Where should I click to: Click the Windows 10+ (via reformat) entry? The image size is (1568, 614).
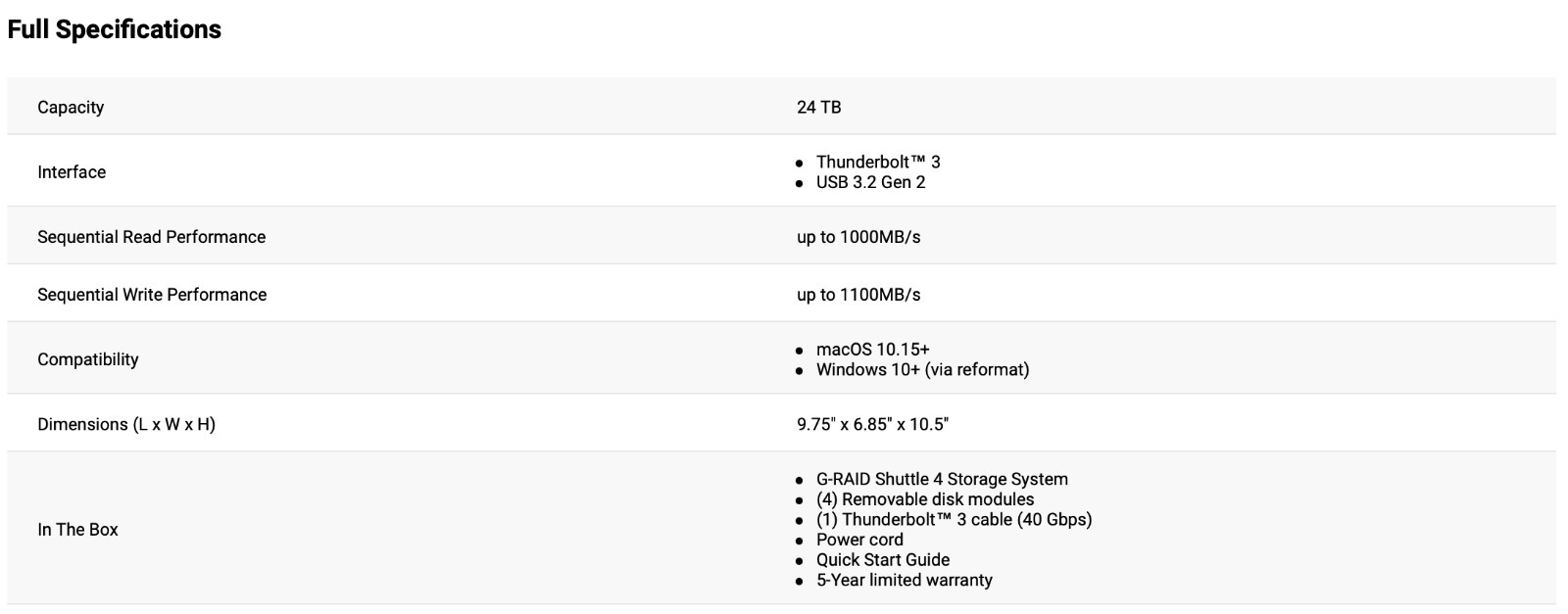click(922, 369)
